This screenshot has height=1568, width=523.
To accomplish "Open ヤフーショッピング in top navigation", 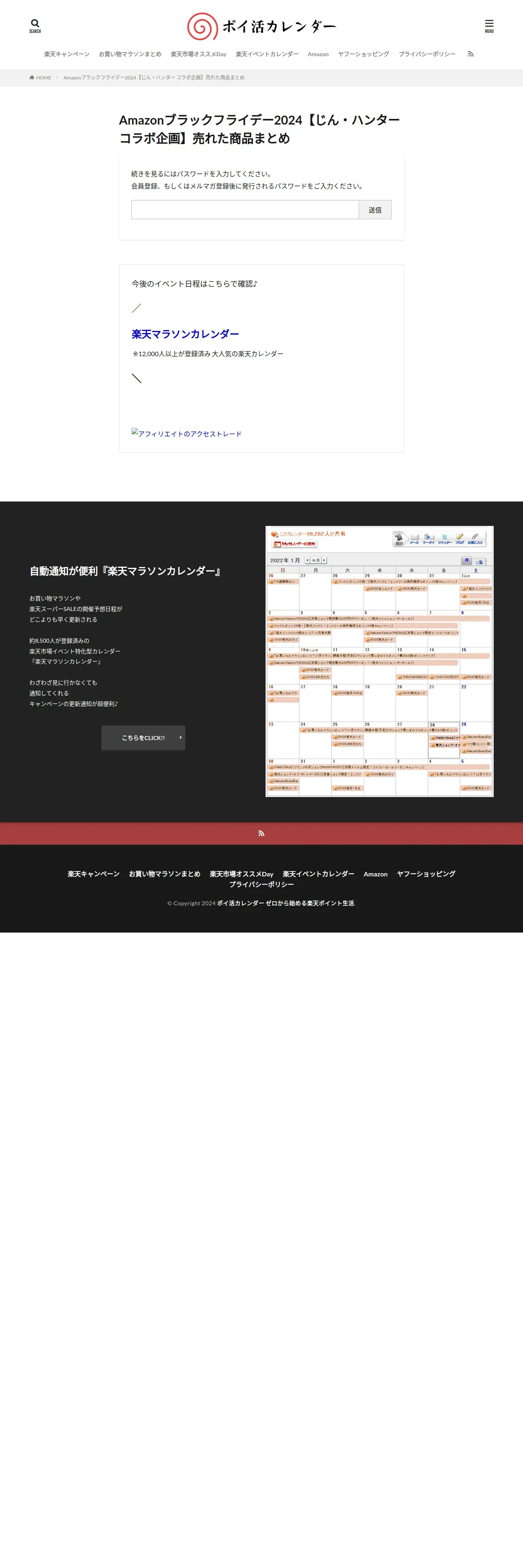I will pyautogui.click(x=363, y=54).
